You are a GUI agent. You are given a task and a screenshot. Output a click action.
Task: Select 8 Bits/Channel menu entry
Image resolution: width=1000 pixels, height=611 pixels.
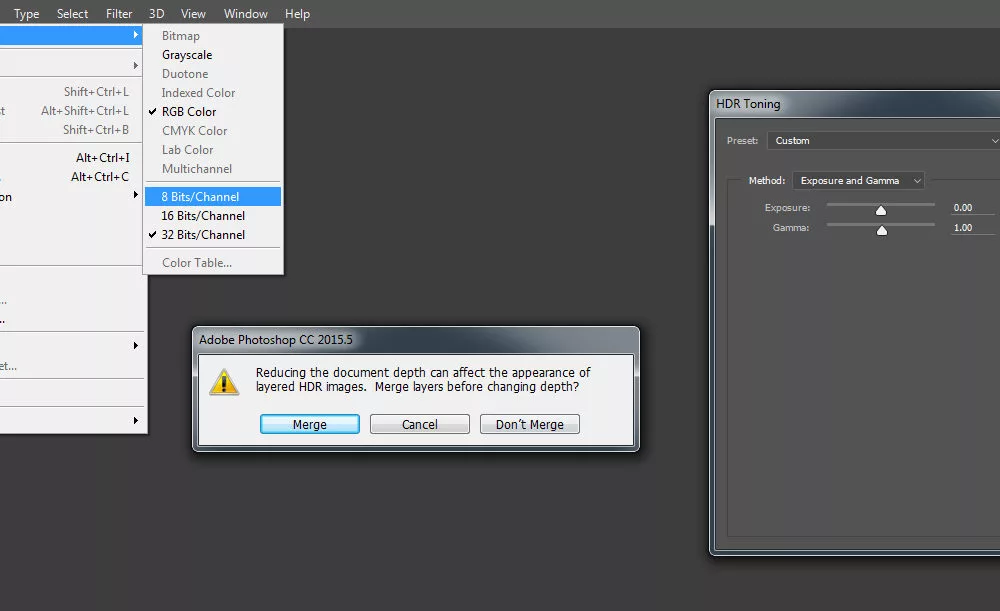(x=201, y=197)
